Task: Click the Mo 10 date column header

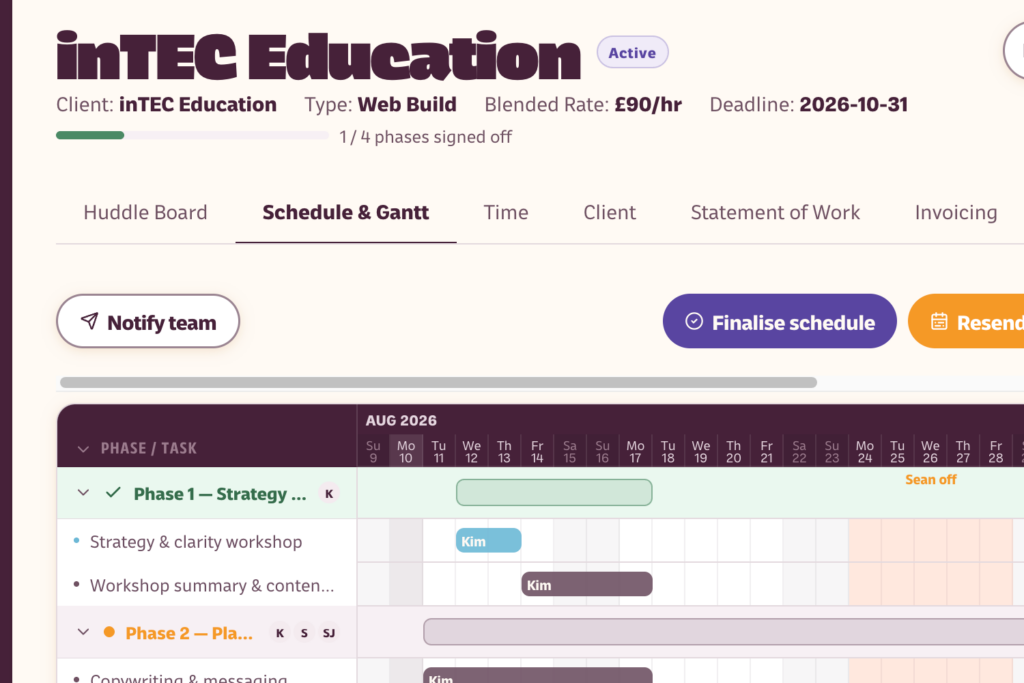Action: (406, 451)
